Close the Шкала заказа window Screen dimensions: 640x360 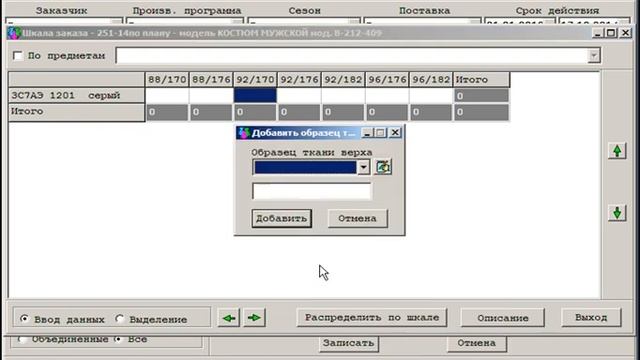pos(625,33)
